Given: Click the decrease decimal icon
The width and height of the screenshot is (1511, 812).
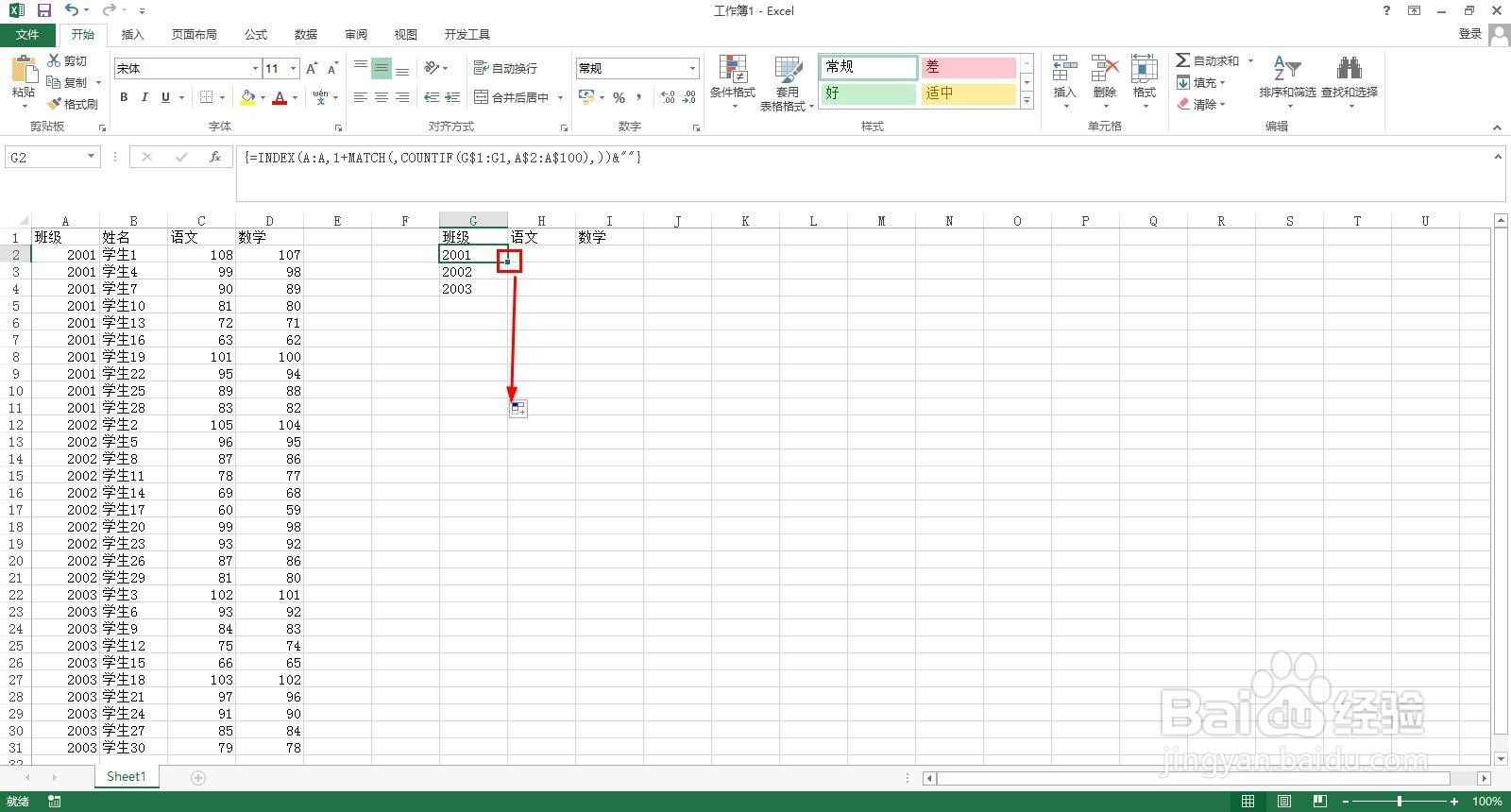Looking at the screenshot, I should coord(689,97).
